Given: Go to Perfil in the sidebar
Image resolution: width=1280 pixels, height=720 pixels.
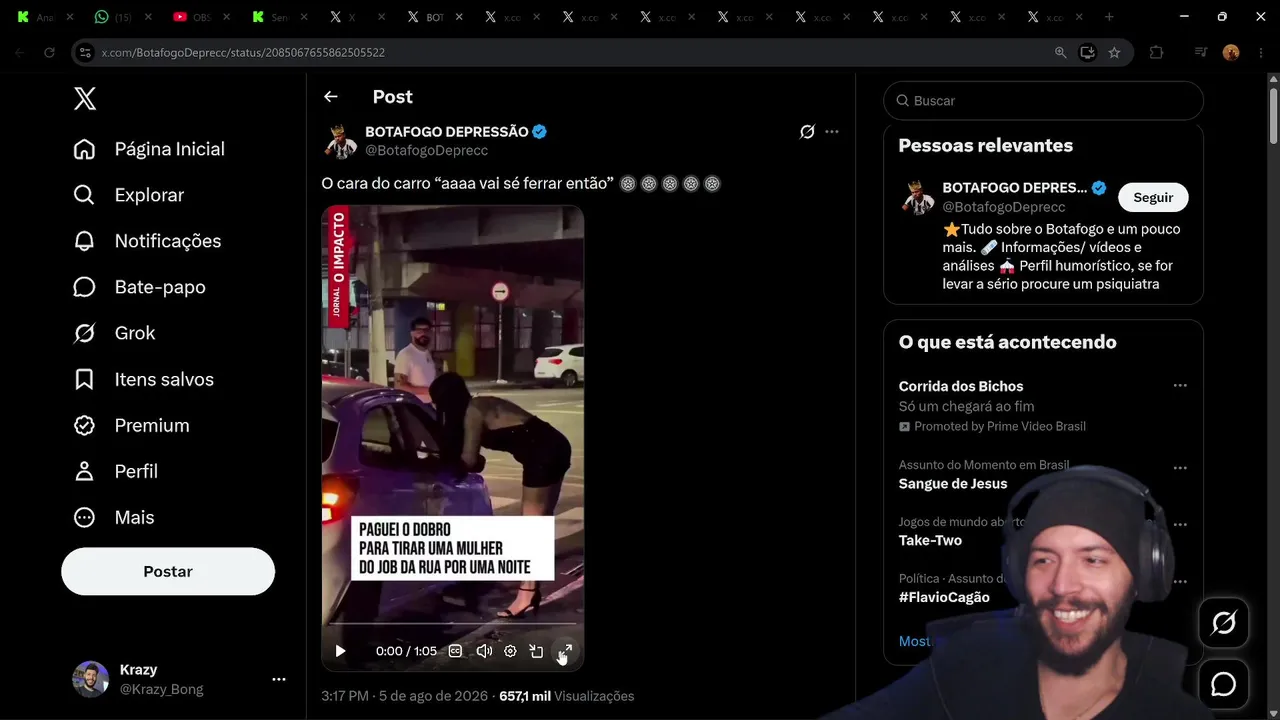Looking at the screenshot, I should tap(116, 471).
